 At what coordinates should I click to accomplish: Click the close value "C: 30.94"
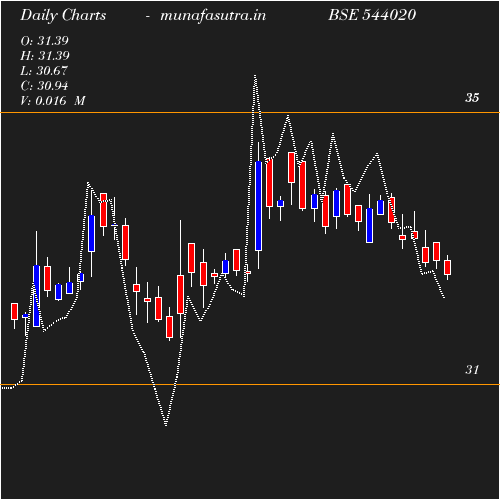coord(44,86)
